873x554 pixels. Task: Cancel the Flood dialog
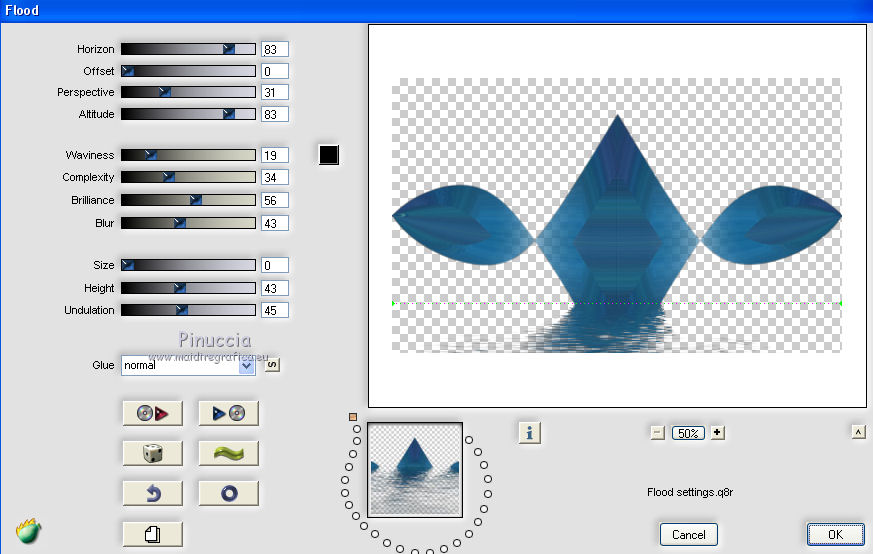click(689, 535)
